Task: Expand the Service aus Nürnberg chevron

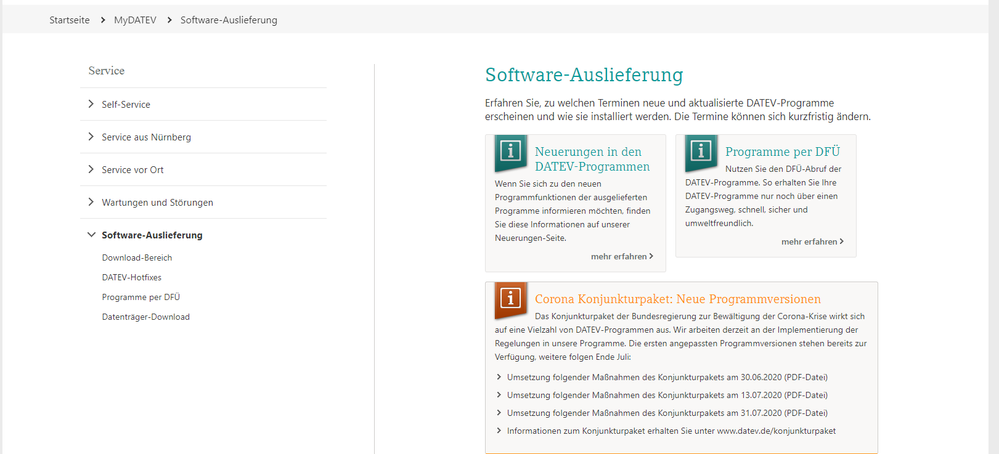Action: [x=91, y=137]
